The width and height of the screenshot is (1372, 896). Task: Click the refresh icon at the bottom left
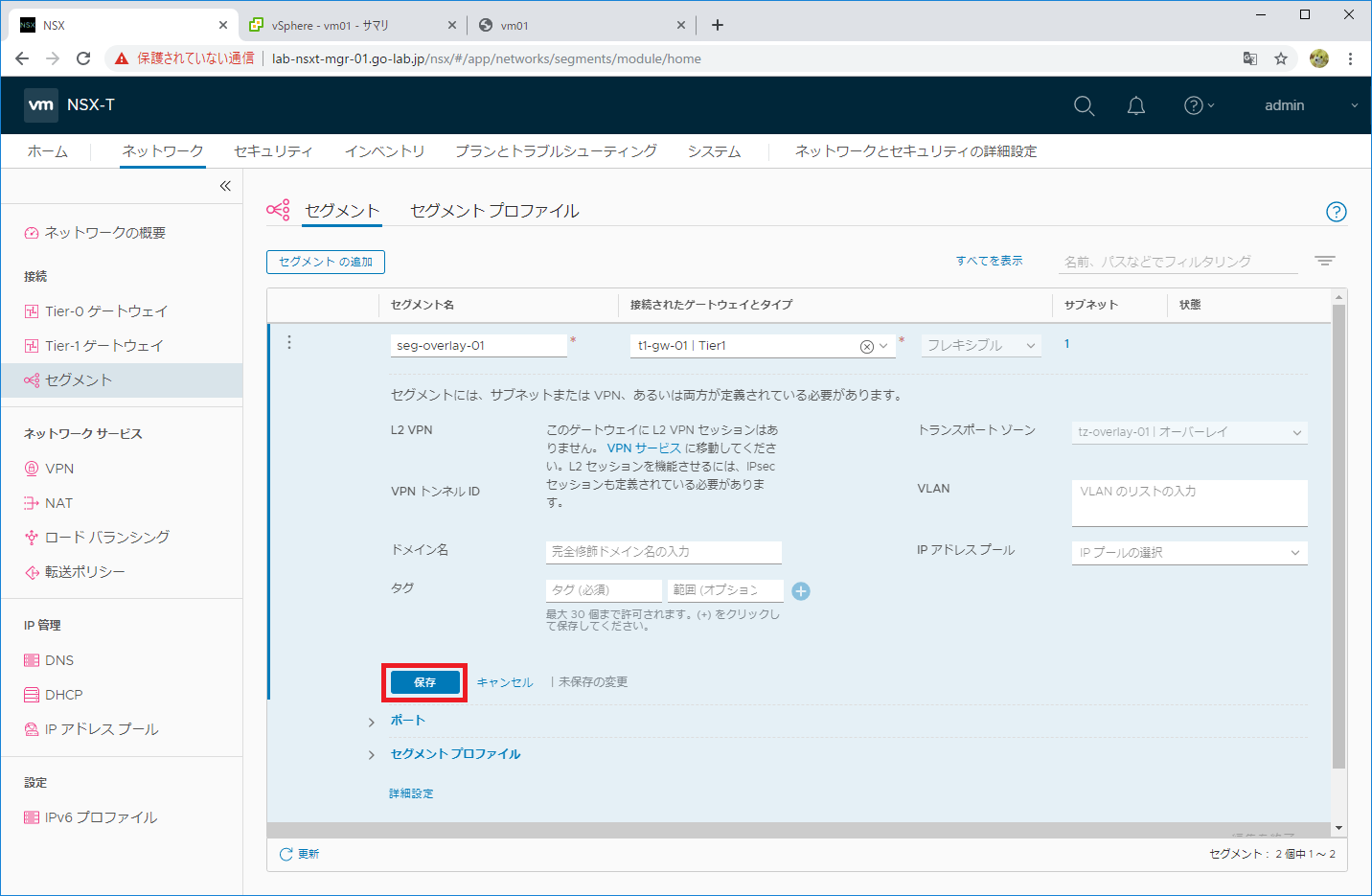(x=286, y=854)
